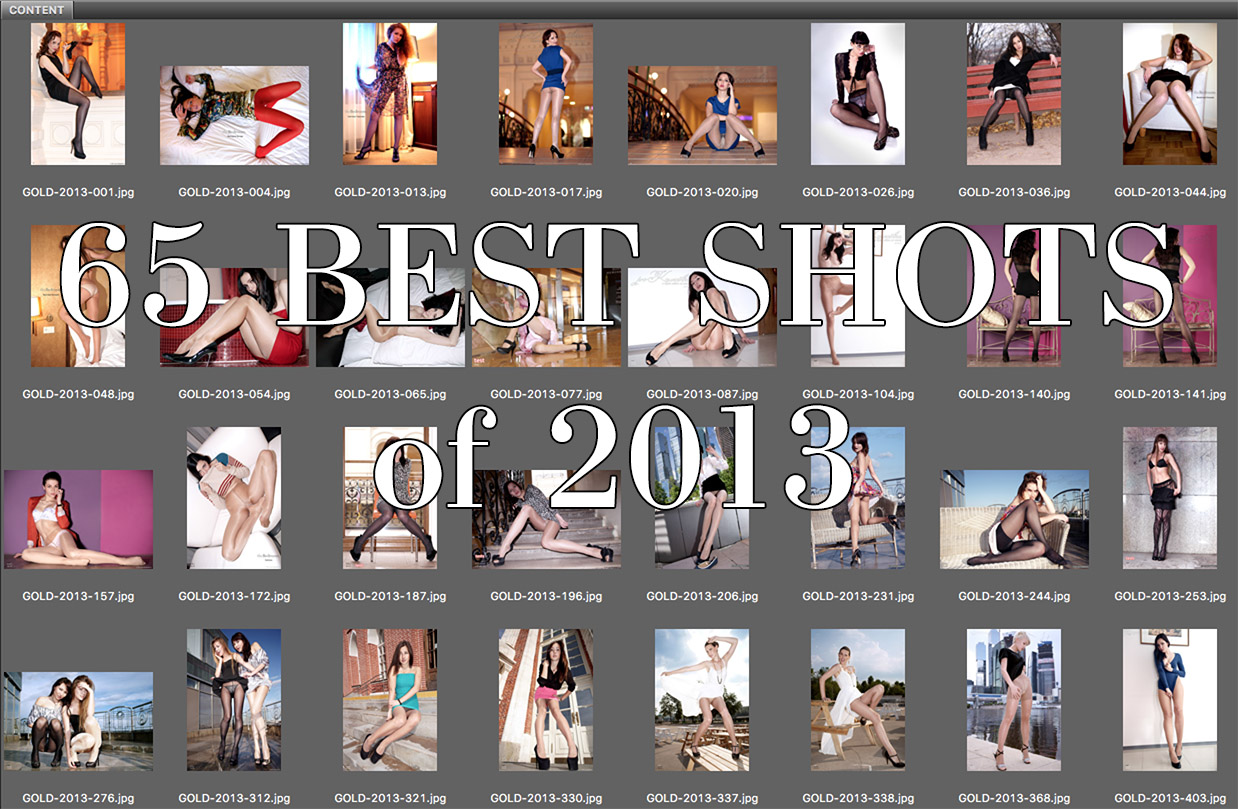Click the GOLD-2013-141.jpg filename label
This screenshot has width=1238, height=809.
click(1170, 394)
